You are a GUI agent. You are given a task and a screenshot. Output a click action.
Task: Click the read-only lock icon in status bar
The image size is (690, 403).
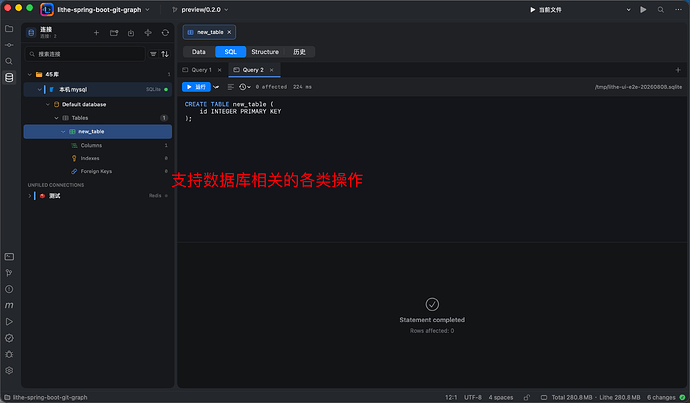coord(527,397)
